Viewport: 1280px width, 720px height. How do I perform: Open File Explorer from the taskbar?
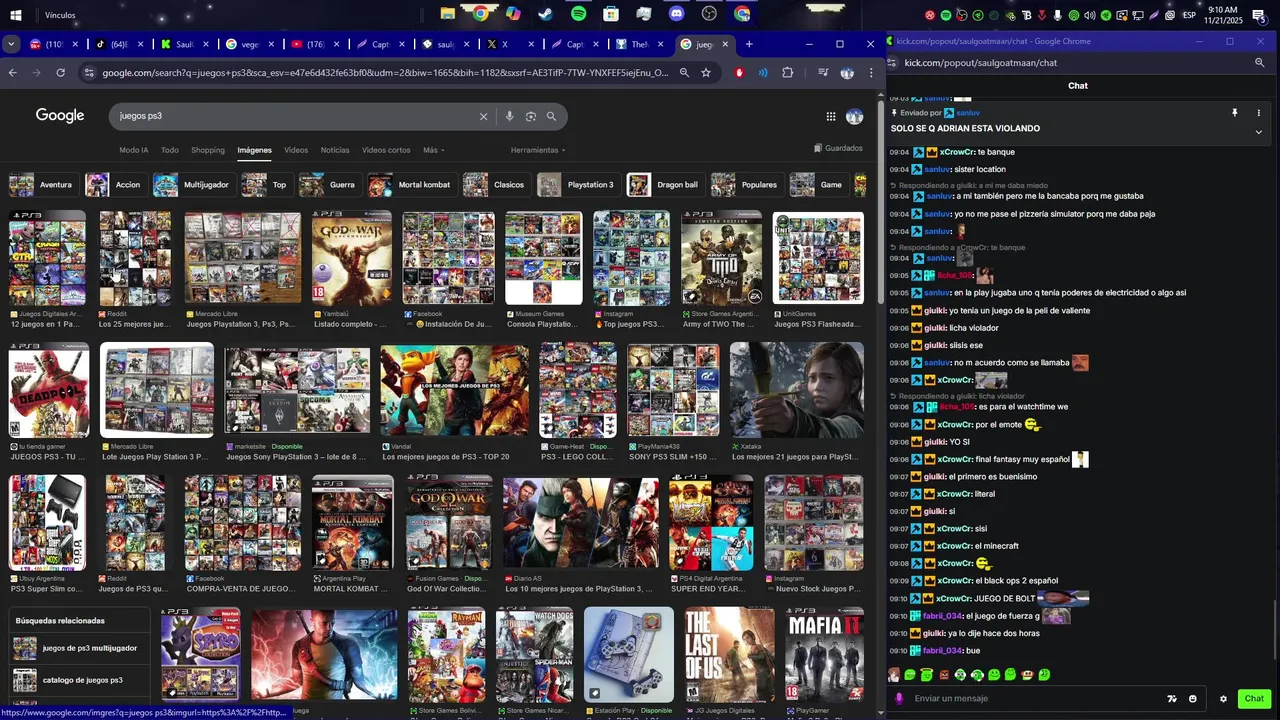point(447,14)
